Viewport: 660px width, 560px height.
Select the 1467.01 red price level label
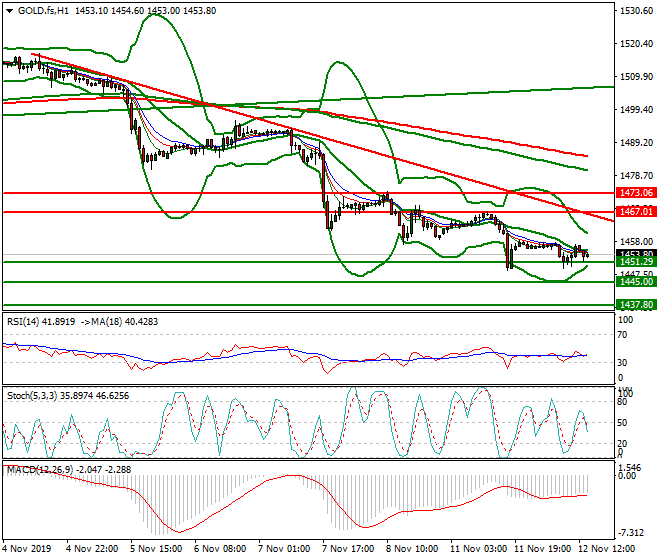(x=636, y=211)
